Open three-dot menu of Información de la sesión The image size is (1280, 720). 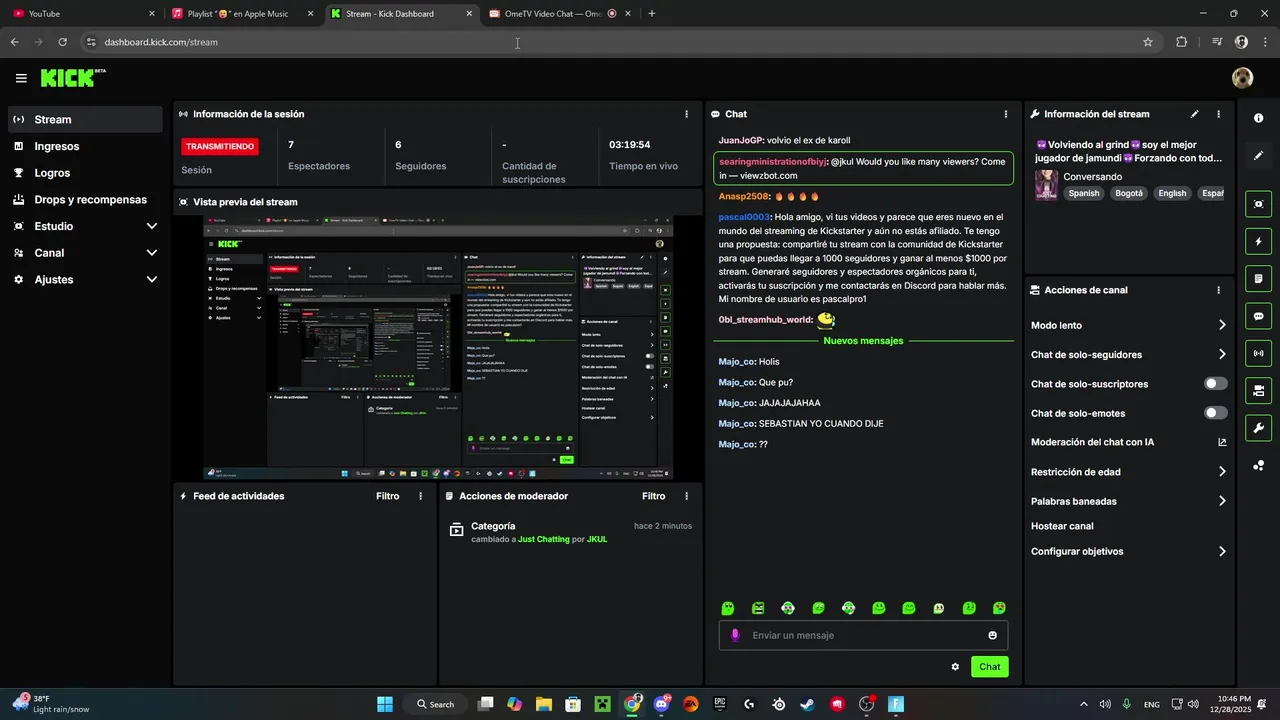[686, 114]
